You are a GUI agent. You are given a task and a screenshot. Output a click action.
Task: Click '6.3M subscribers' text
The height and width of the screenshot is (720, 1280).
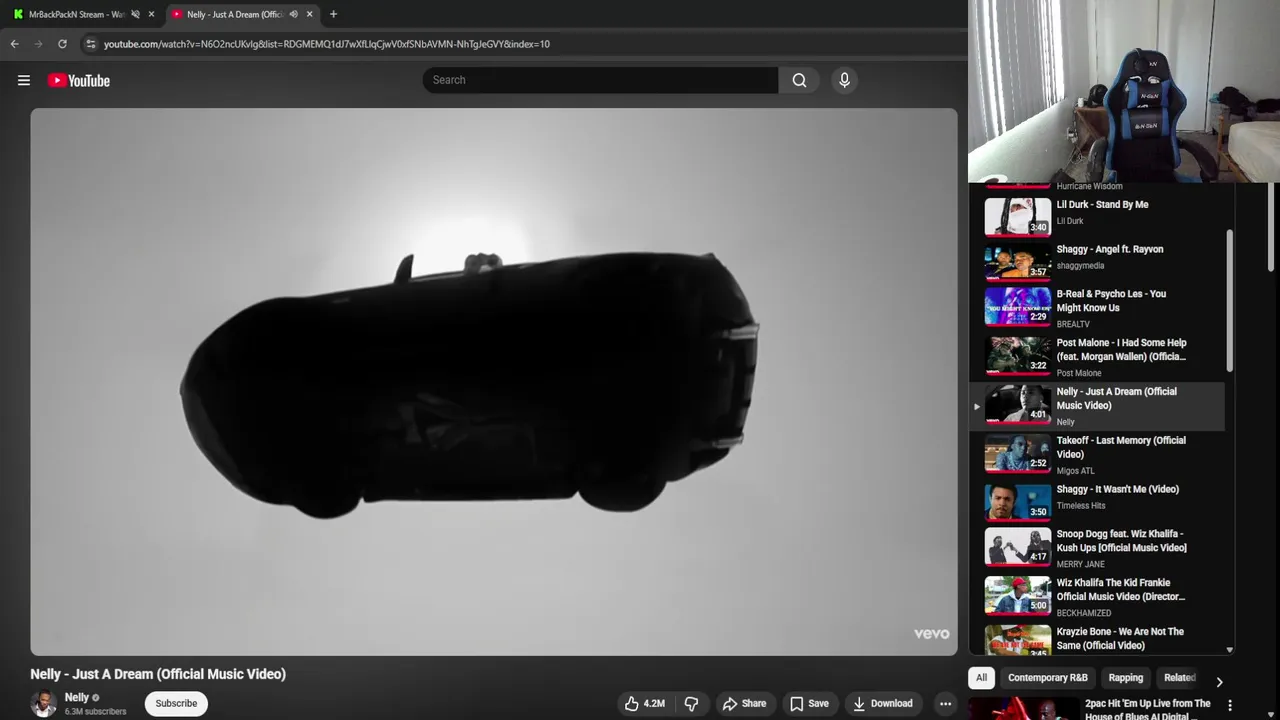tap(95, 712)
